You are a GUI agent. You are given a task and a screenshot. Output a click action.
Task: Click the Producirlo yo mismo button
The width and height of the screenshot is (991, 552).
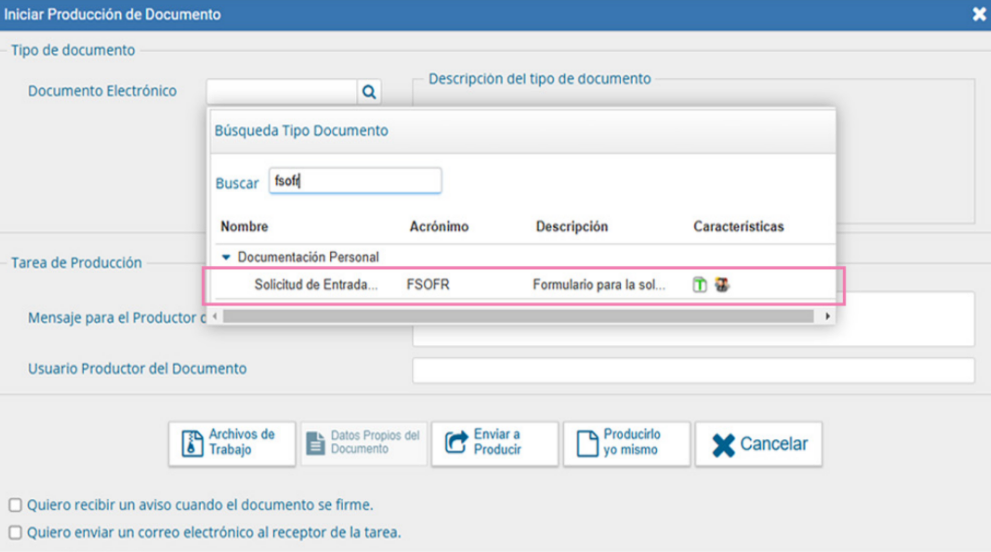[x=626, y=443]
